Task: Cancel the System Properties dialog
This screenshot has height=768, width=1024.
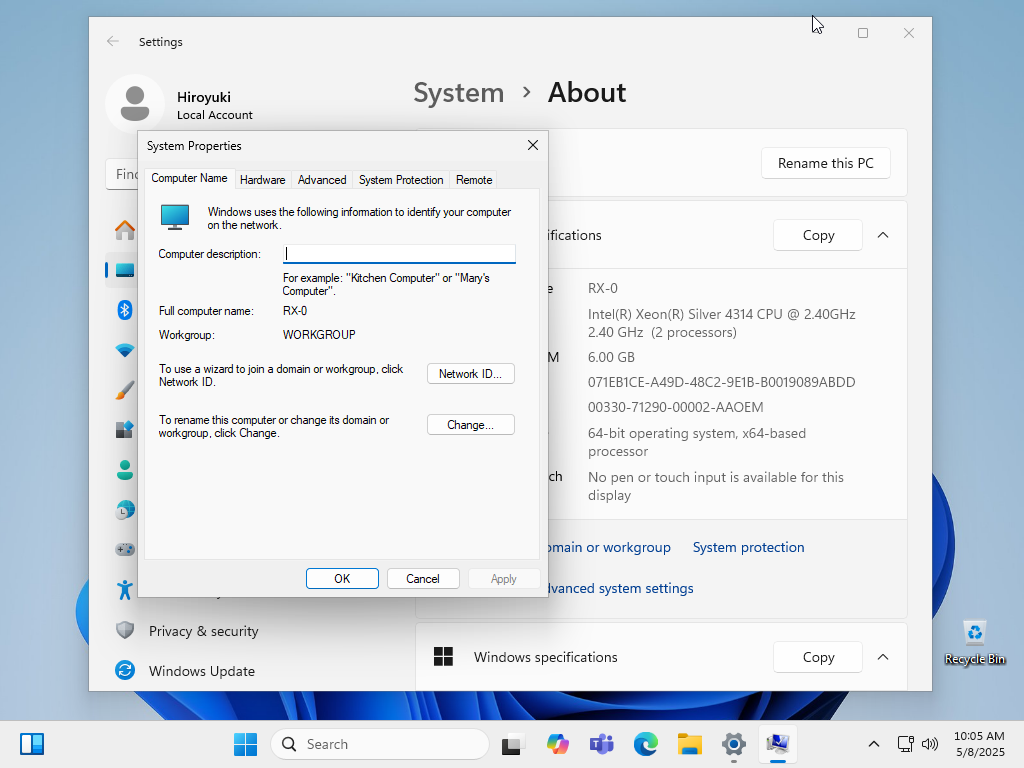Action: [423, 579]
